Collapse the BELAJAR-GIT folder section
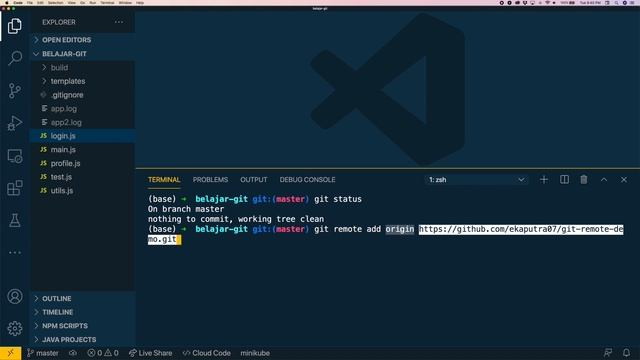 pyautogui.click(x=83, y=54)
